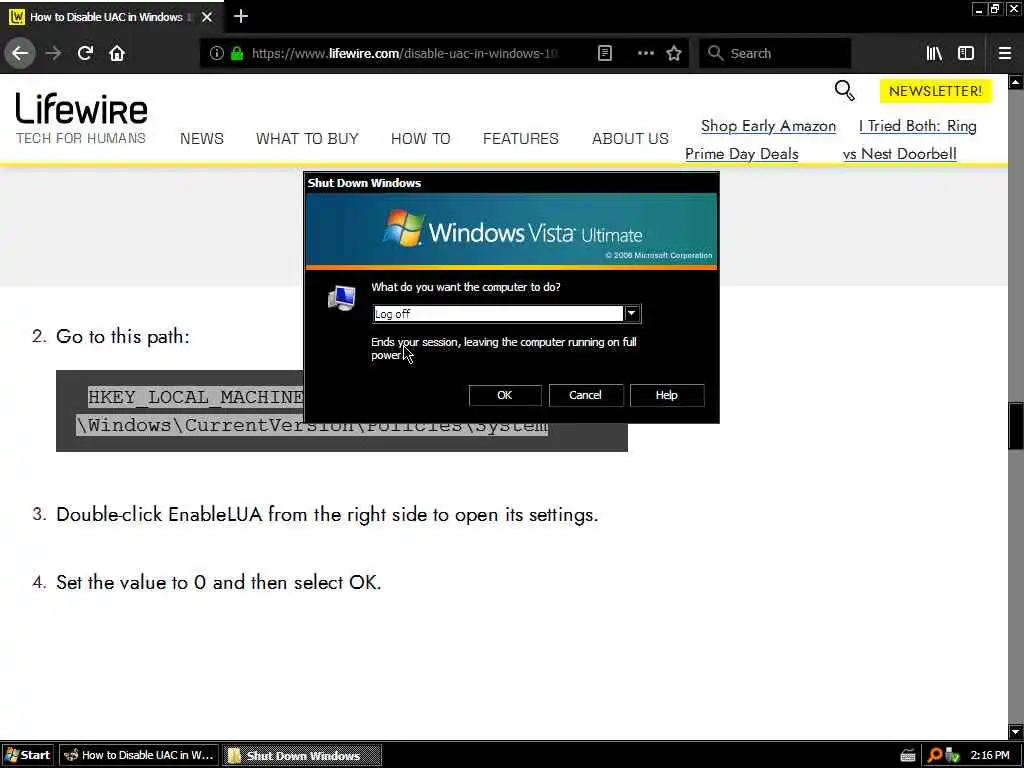This screenshot has width=1024, height=768.
Task: Toggle reader view icon in address bar
Action: point(605,54)
